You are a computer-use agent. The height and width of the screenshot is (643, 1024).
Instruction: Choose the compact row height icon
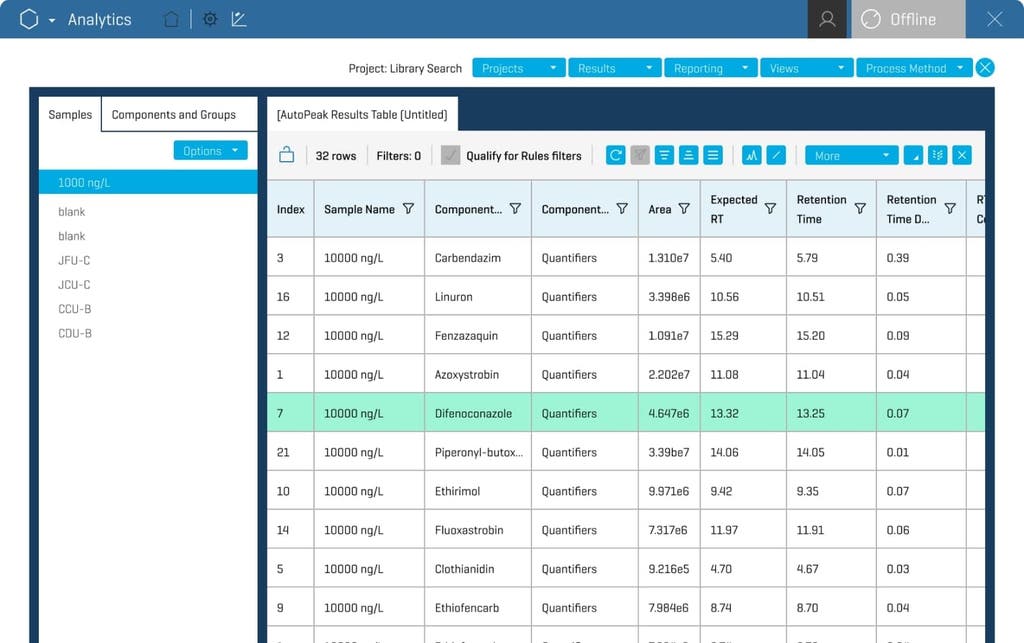click(664, 155)
